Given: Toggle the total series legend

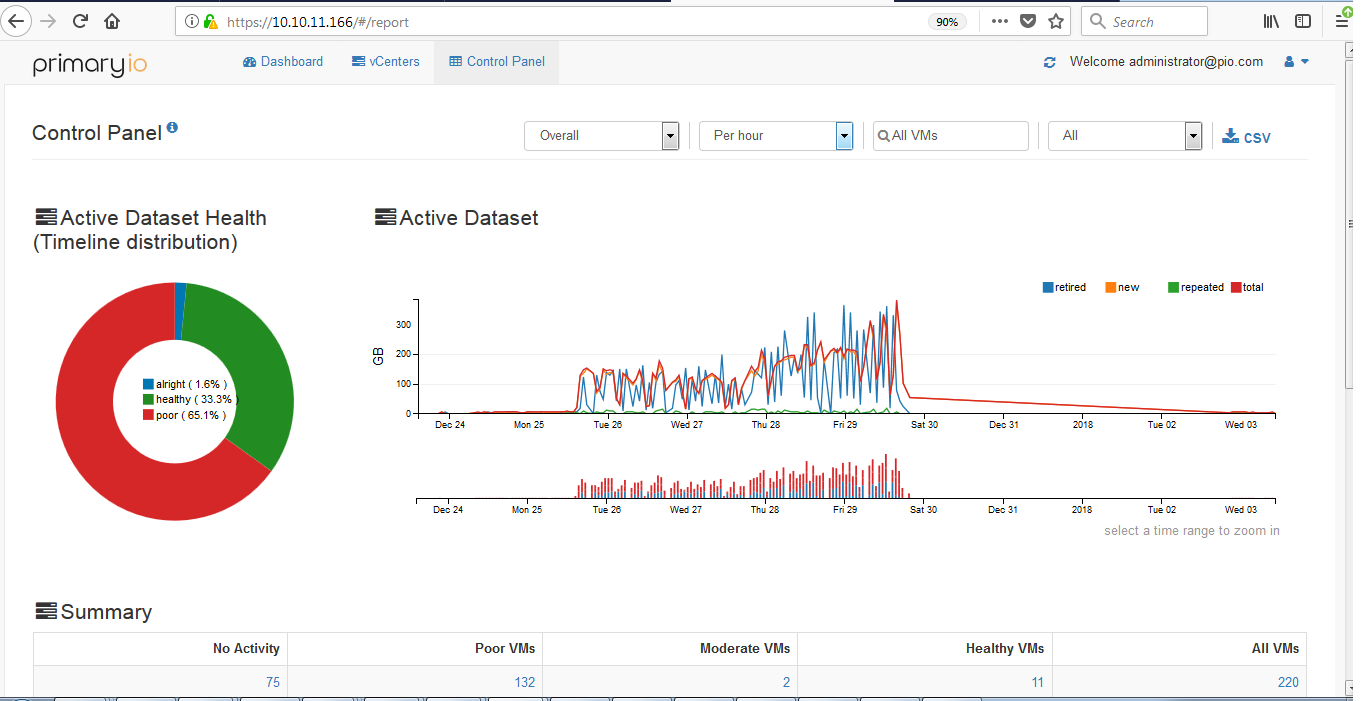Looking at the screenshot, I should click(1247, 287).
